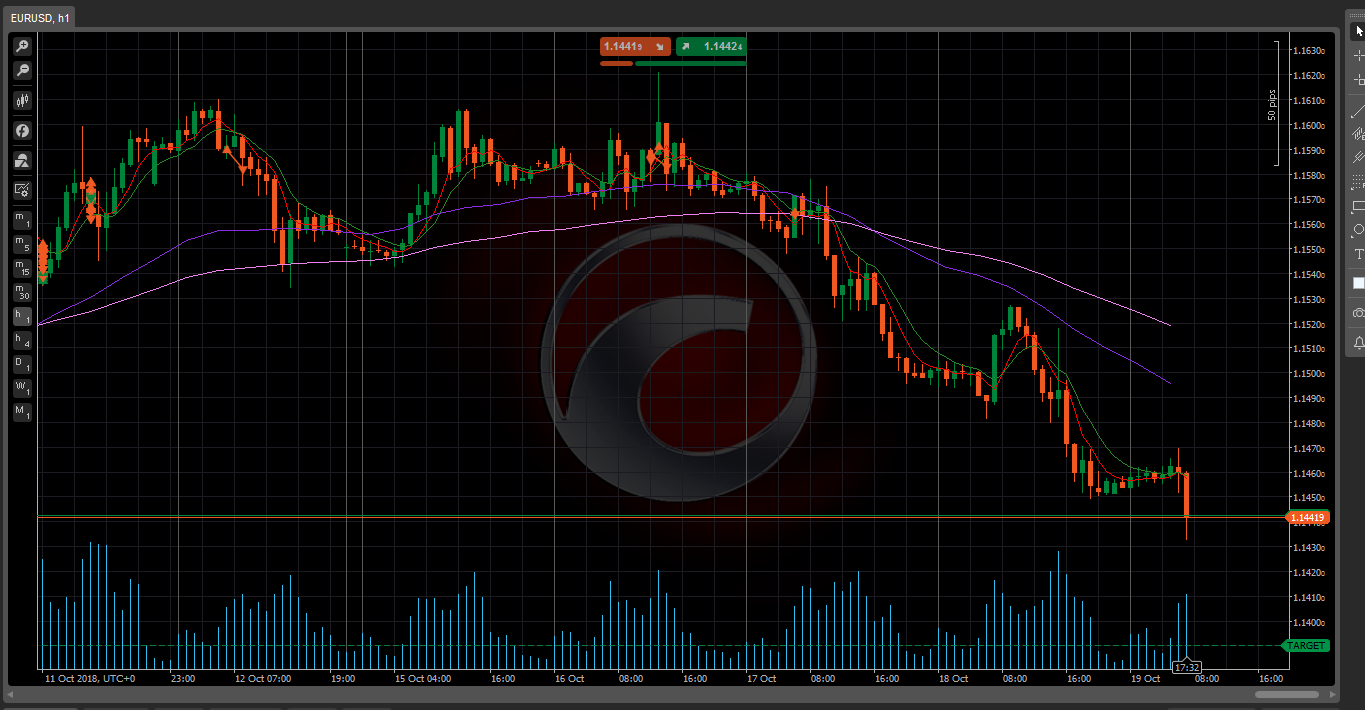
Task: Switch to the h4 timeframe
Action: [x=22, y=341]
